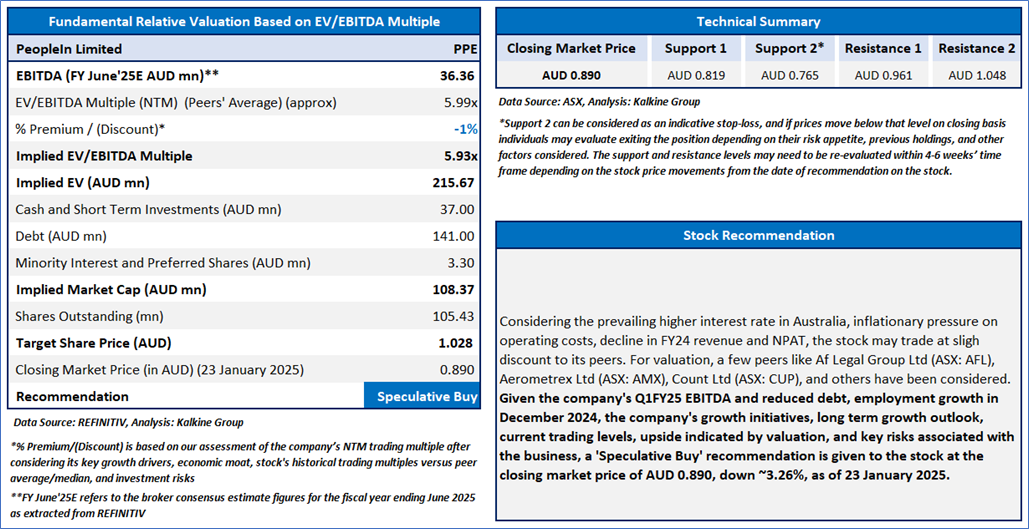Click the EBITDA value 36.36
This screenshot has width=1029, height=529.
(x=457, y=75)
